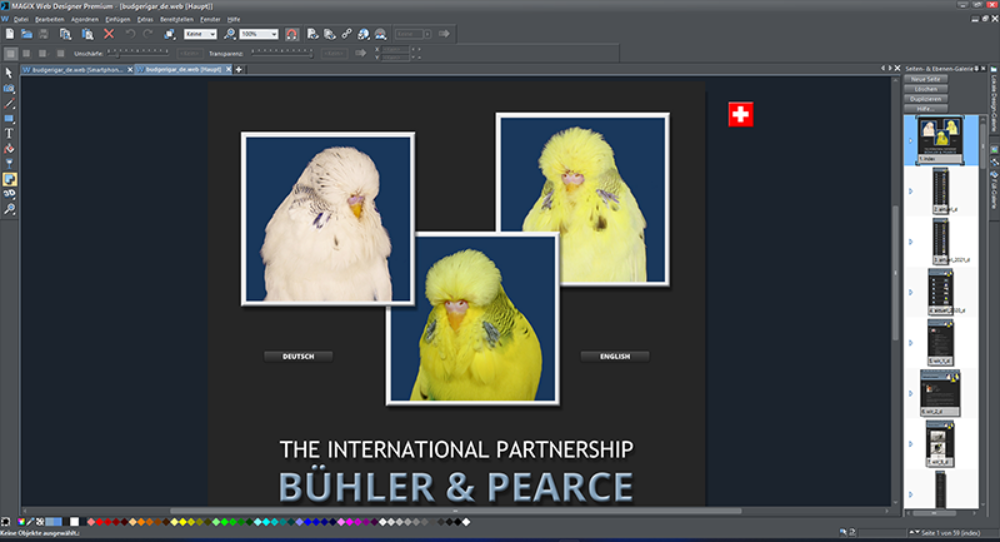Click the export website icon
The height and width of the screenshot is (542, 1000).
tap(330, 34)
